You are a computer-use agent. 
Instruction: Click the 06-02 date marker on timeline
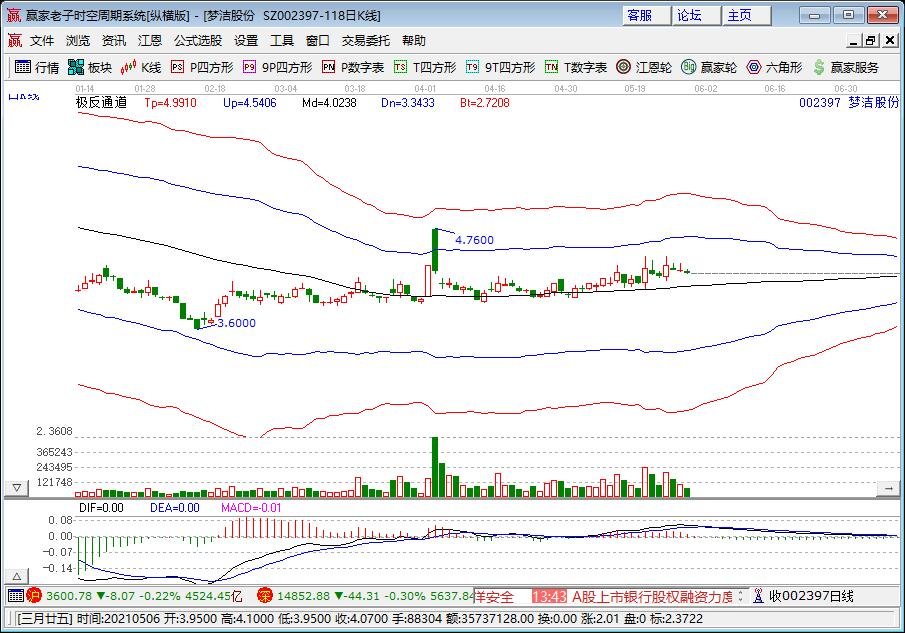coord(705,88)
